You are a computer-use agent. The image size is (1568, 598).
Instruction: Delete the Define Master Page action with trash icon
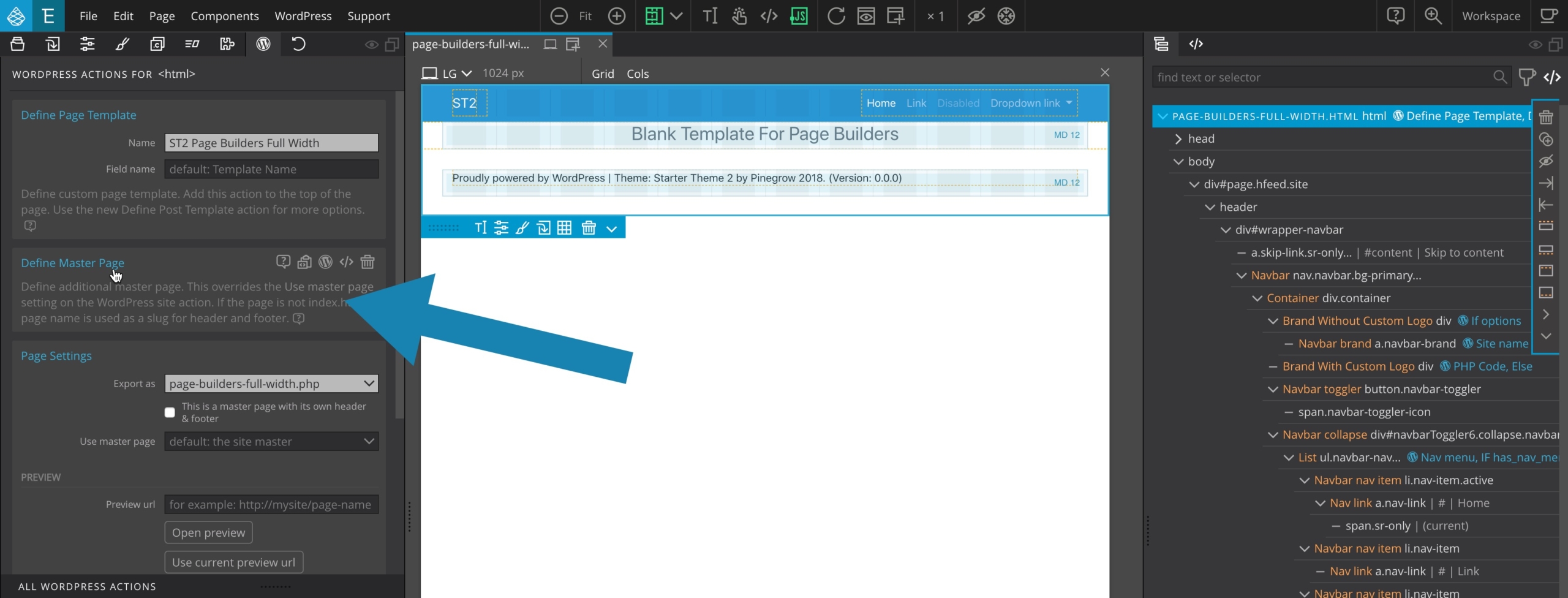367,262
